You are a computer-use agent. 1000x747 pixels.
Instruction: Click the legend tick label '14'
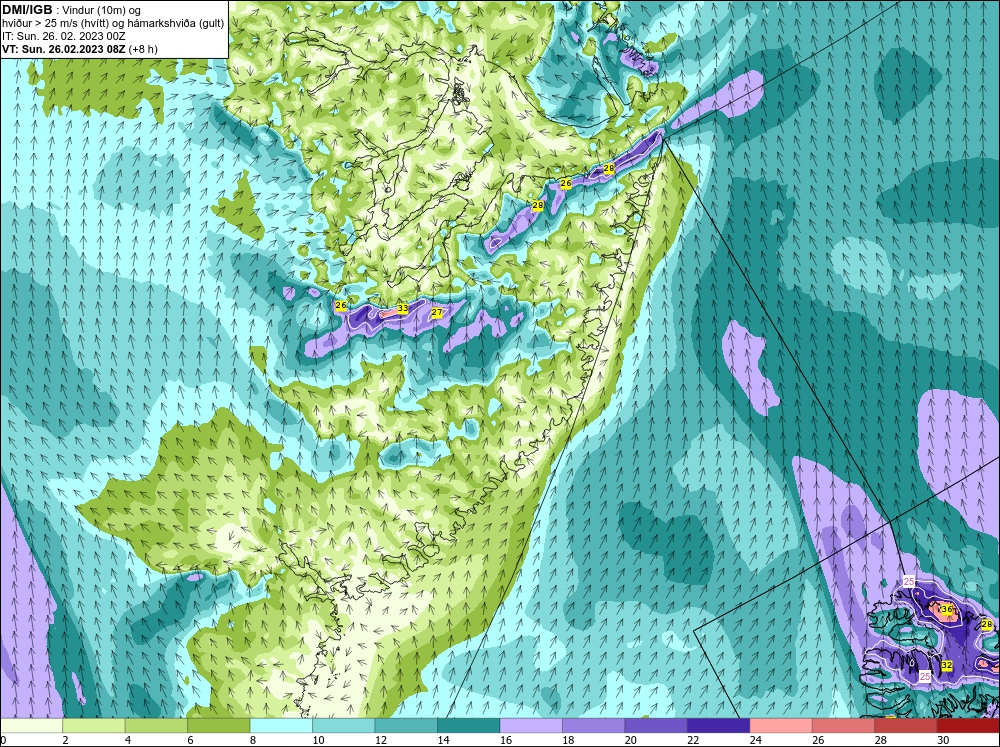coord(443,739)
